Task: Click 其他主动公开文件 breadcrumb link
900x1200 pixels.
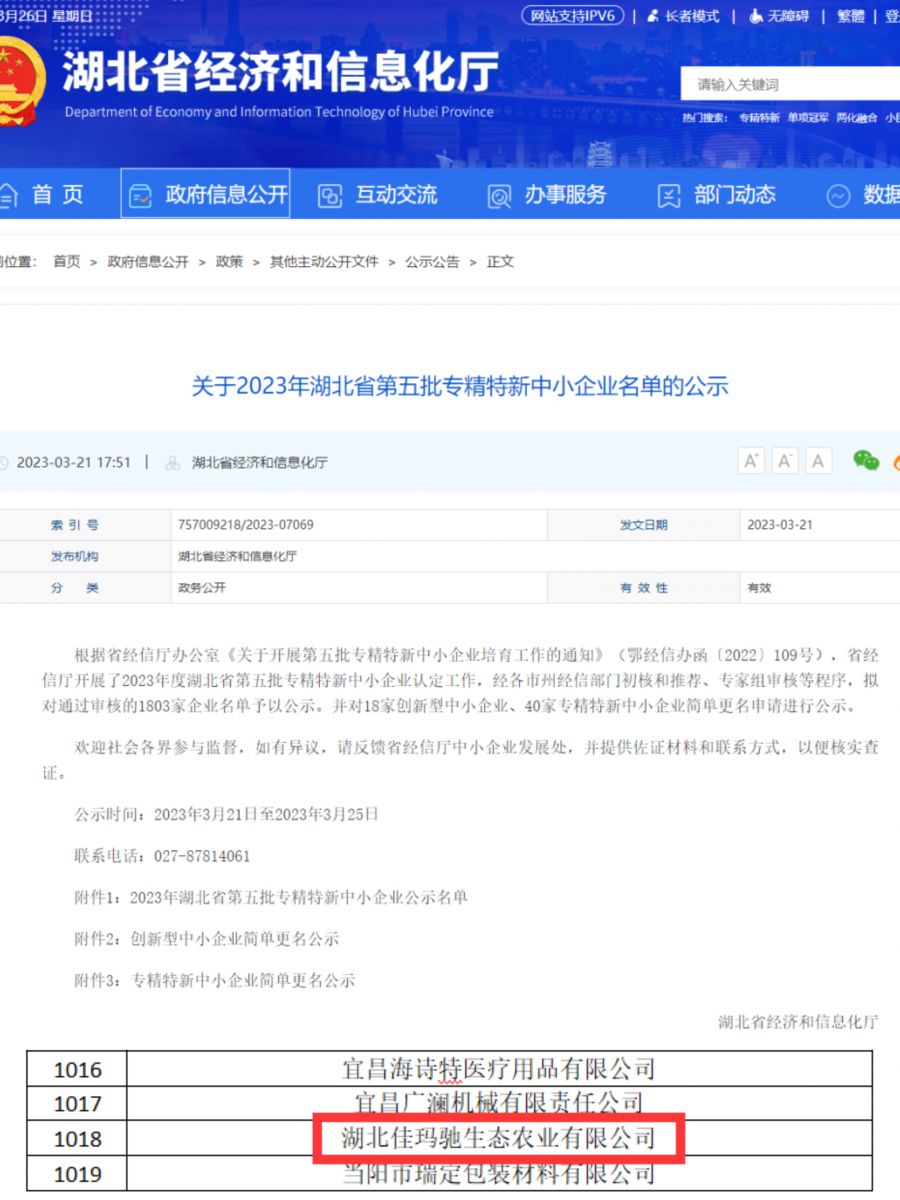Action: (324, 262)
